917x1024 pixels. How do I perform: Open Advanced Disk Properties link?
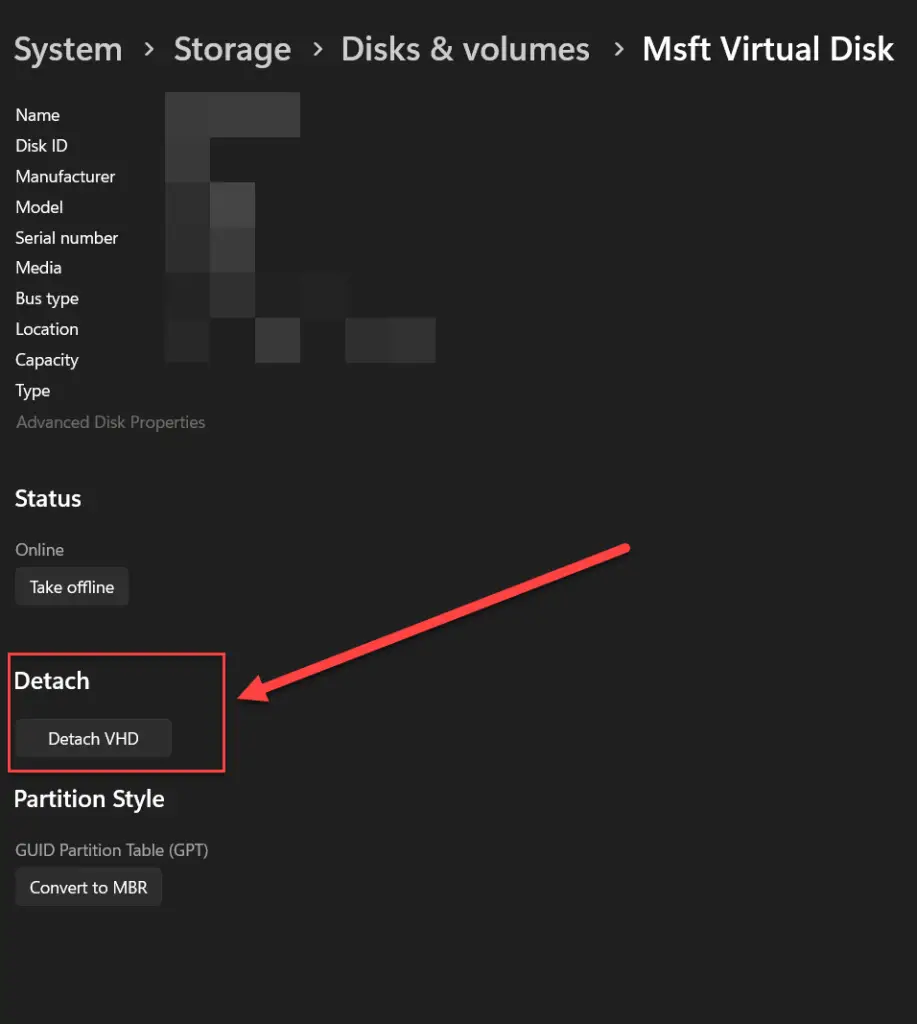111,422
